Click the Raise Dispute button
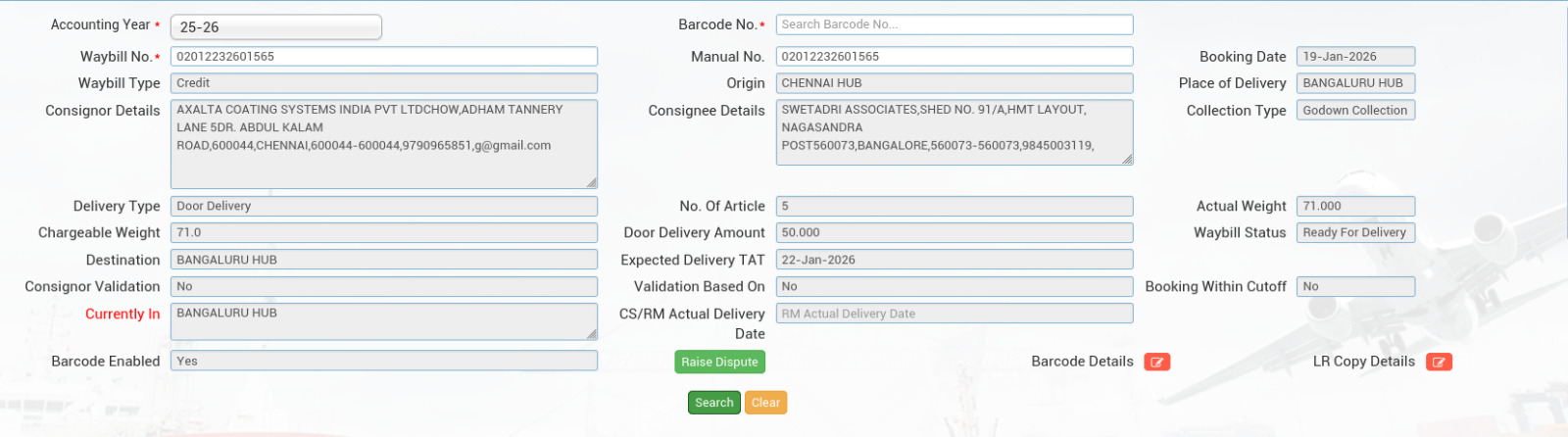This screenshot has height=437, width=1568. click(x=719, y=363)
